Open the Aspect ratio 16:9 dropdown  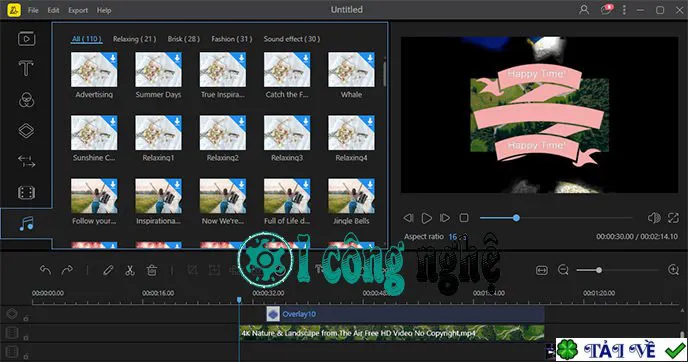458,237
